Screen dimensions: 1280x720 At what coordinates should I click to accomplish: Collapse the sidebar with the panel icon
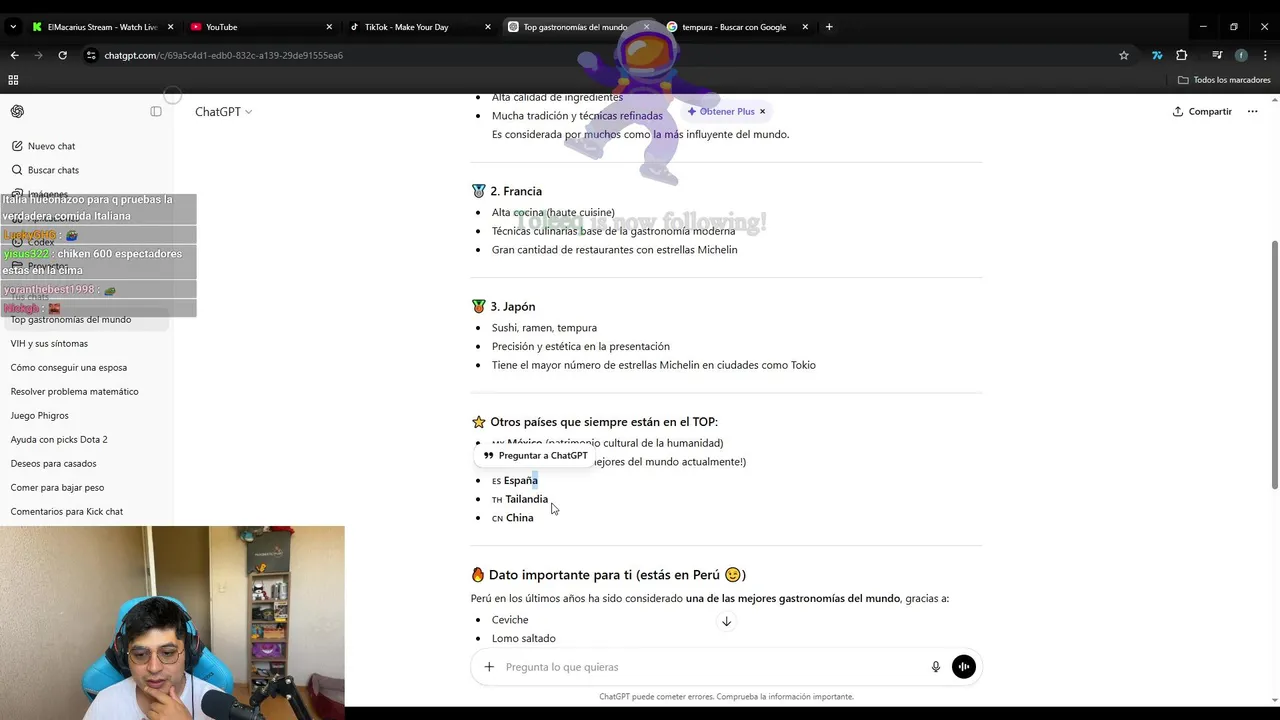click(156, 111)
